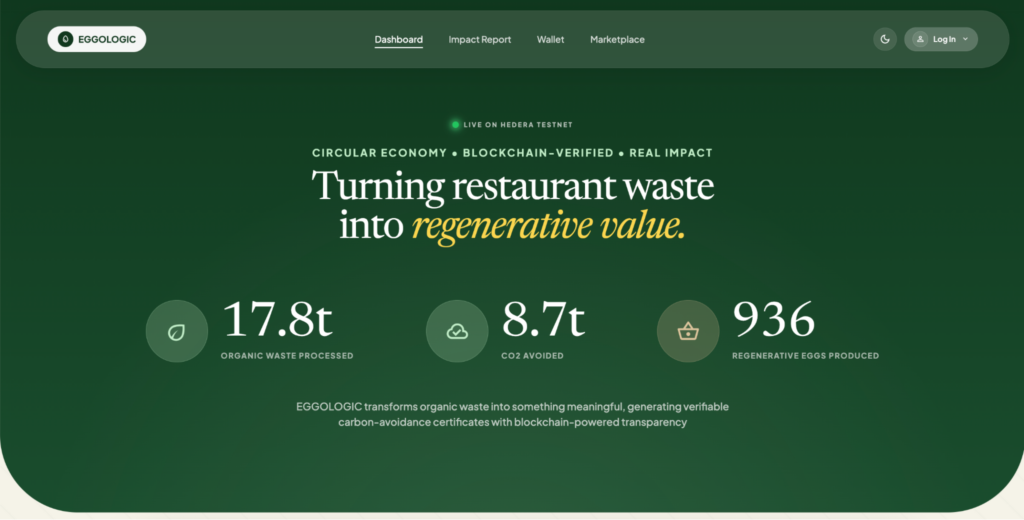Click 'Turning restaurant waste' heading line
This screenshot has height=520, width=1024.
[513, 186]
